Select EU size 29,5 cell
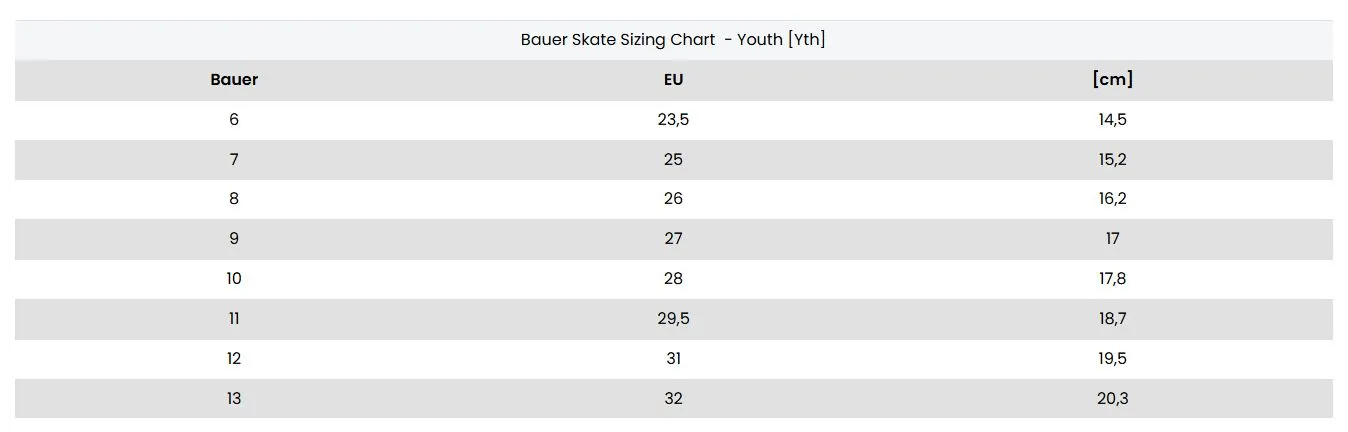The height and width of the screenshot is (432, 1348). [673, 319]
